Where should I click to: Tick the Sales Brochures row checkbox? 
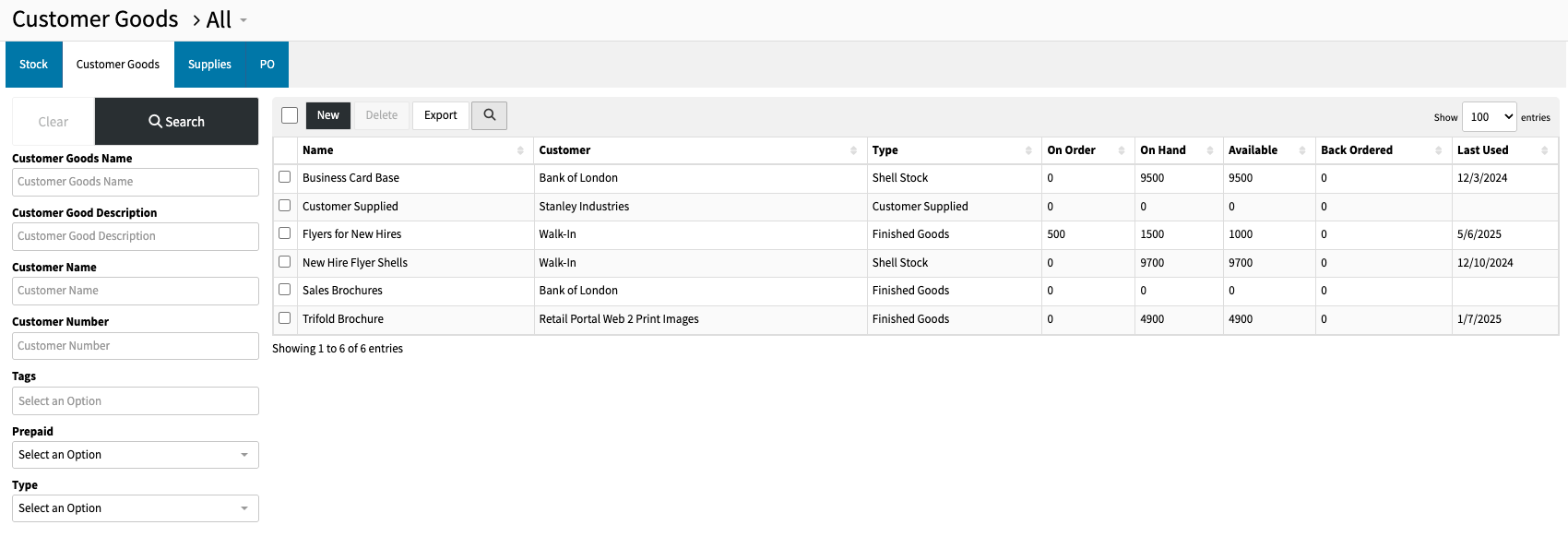pyautogui.click(x=285, y=290)
